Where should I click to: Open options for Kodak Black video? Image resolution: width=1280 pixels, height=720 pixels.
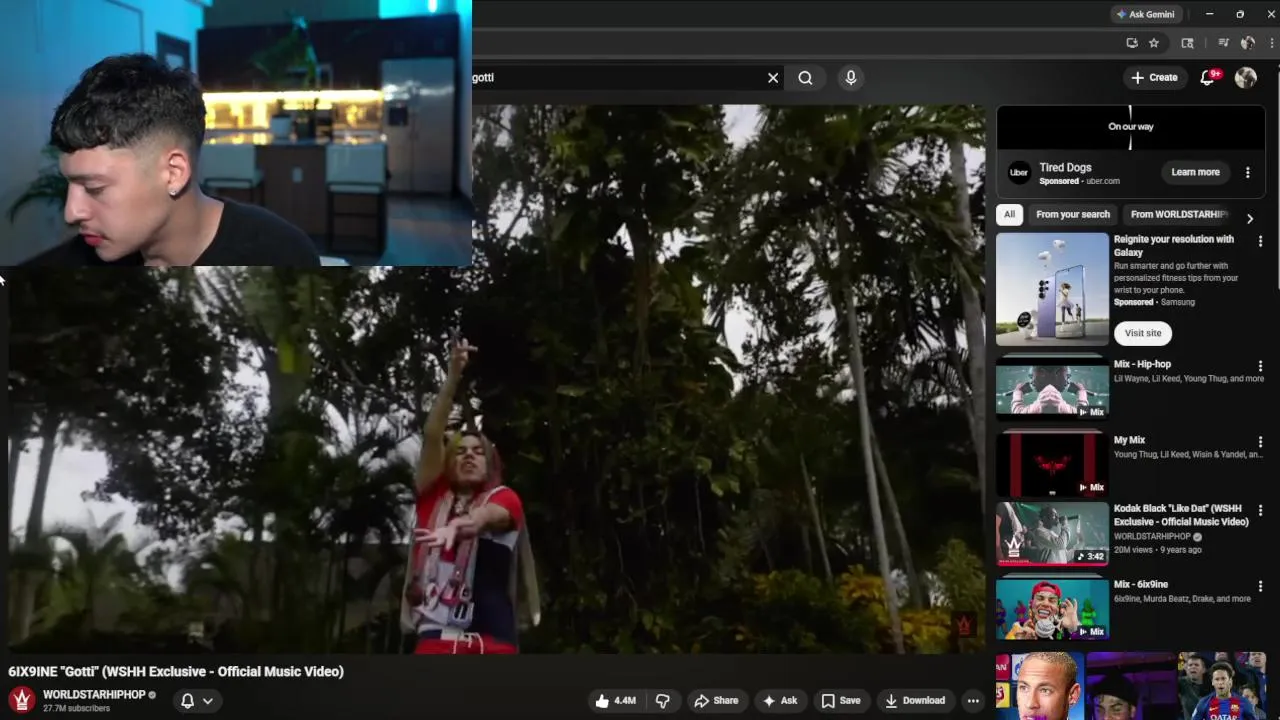(x=1260, y=510)
